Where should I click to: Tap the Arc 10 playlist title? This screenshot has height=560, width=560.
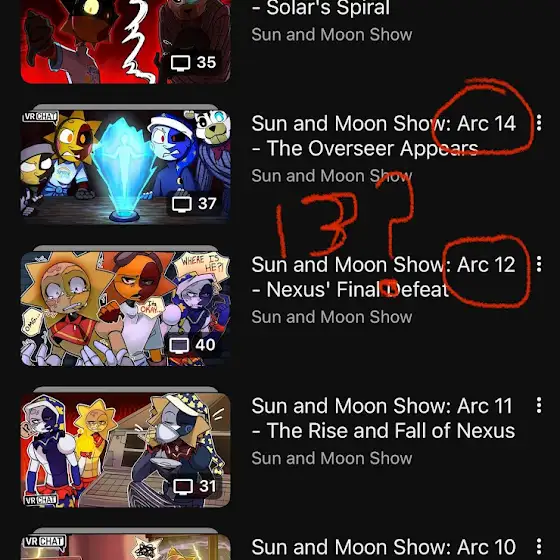pyautogui.click(x=384, y=547)
